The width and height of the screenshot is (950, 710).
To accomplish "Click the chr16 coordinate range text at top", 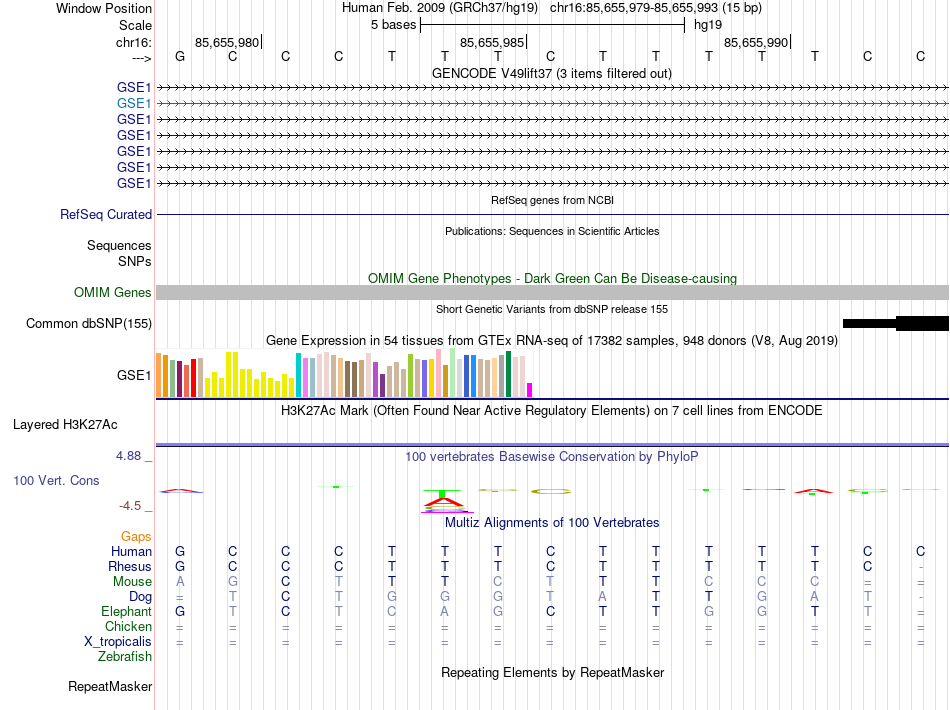I will click(634, 8).
